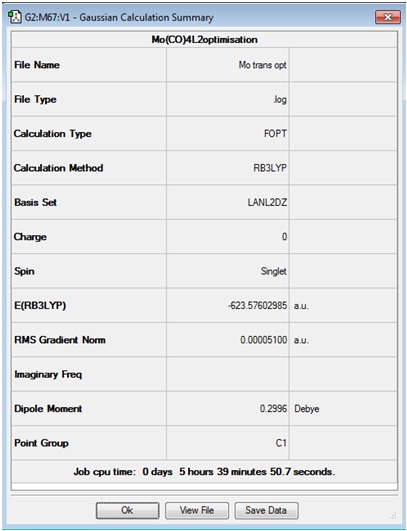Click the Point Group row label
Image resolution: width=407 pixels, height=531 pixels.
[x=41, y=443]
